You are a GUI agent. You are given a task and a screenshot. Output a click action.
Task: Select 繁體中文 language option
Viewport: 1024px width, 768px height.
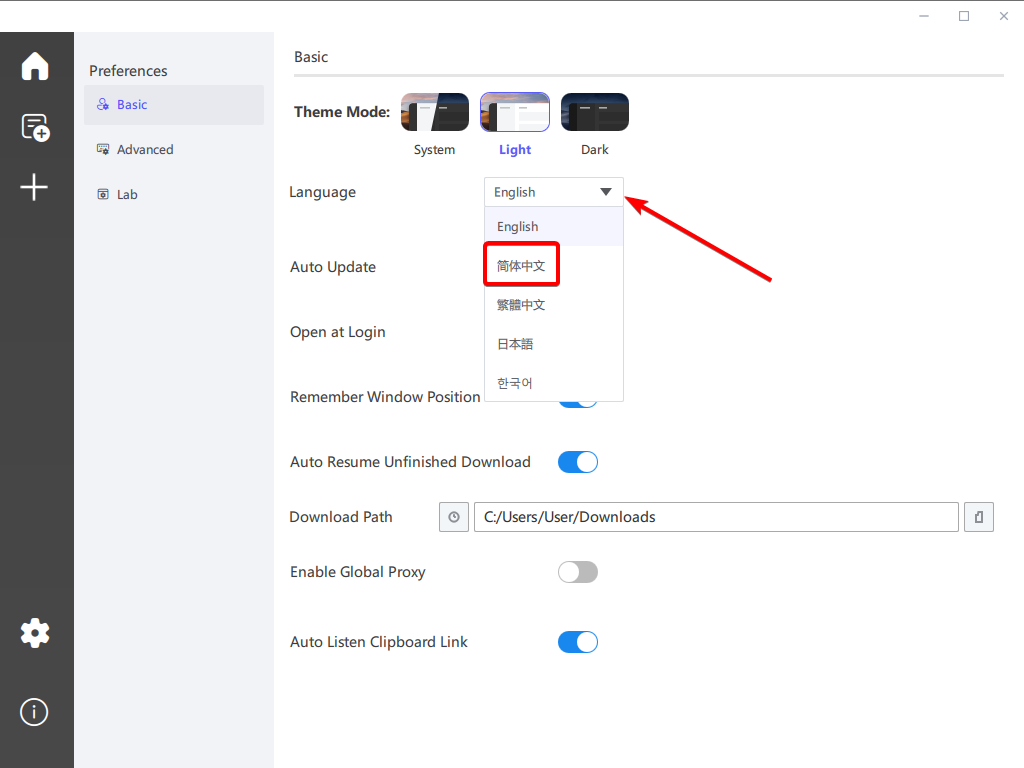point(521,305)
